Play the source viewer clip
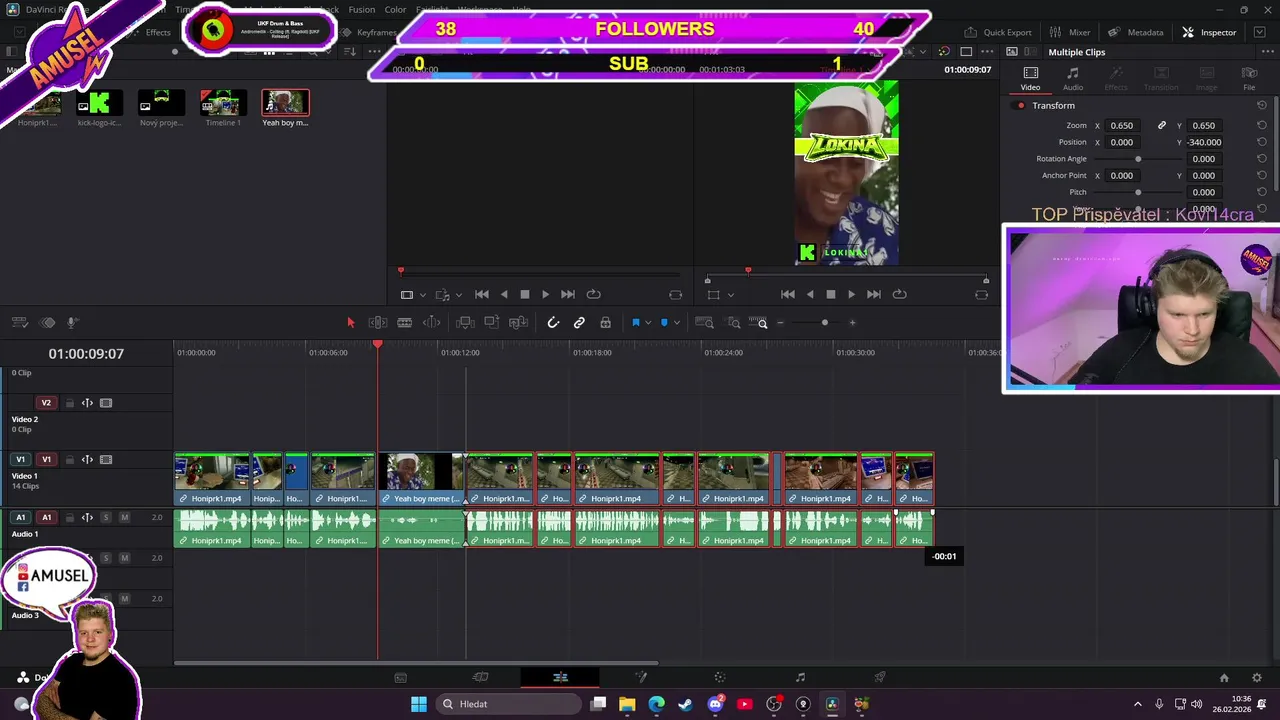 [545, 294]
